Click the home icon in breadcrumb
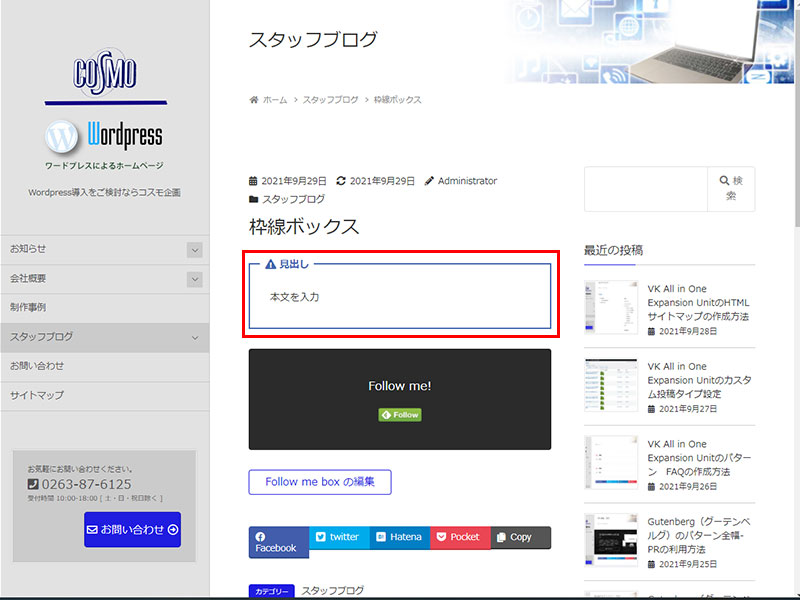800x600 pixels. pos(254,100)
